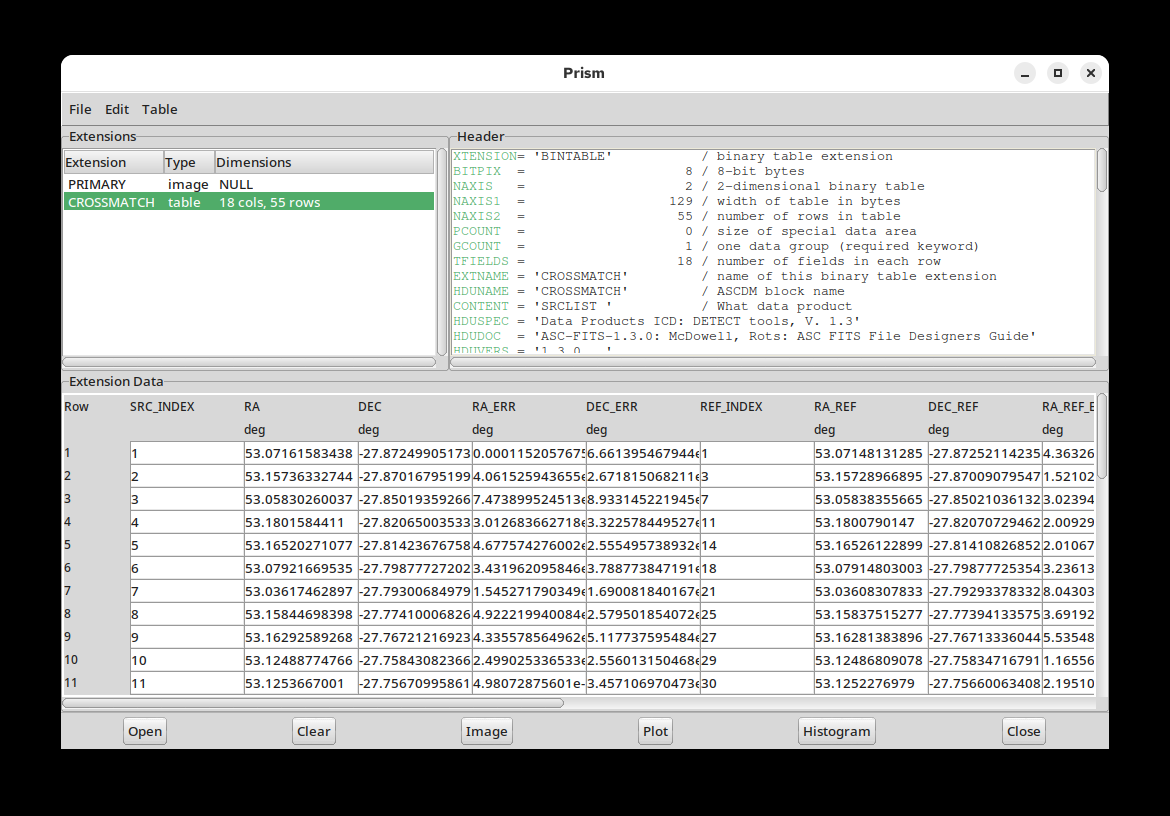The image size is (1170, 816).
Task: Select SRC_INDEX cell with value 10
Action: (x=187, y=662)
